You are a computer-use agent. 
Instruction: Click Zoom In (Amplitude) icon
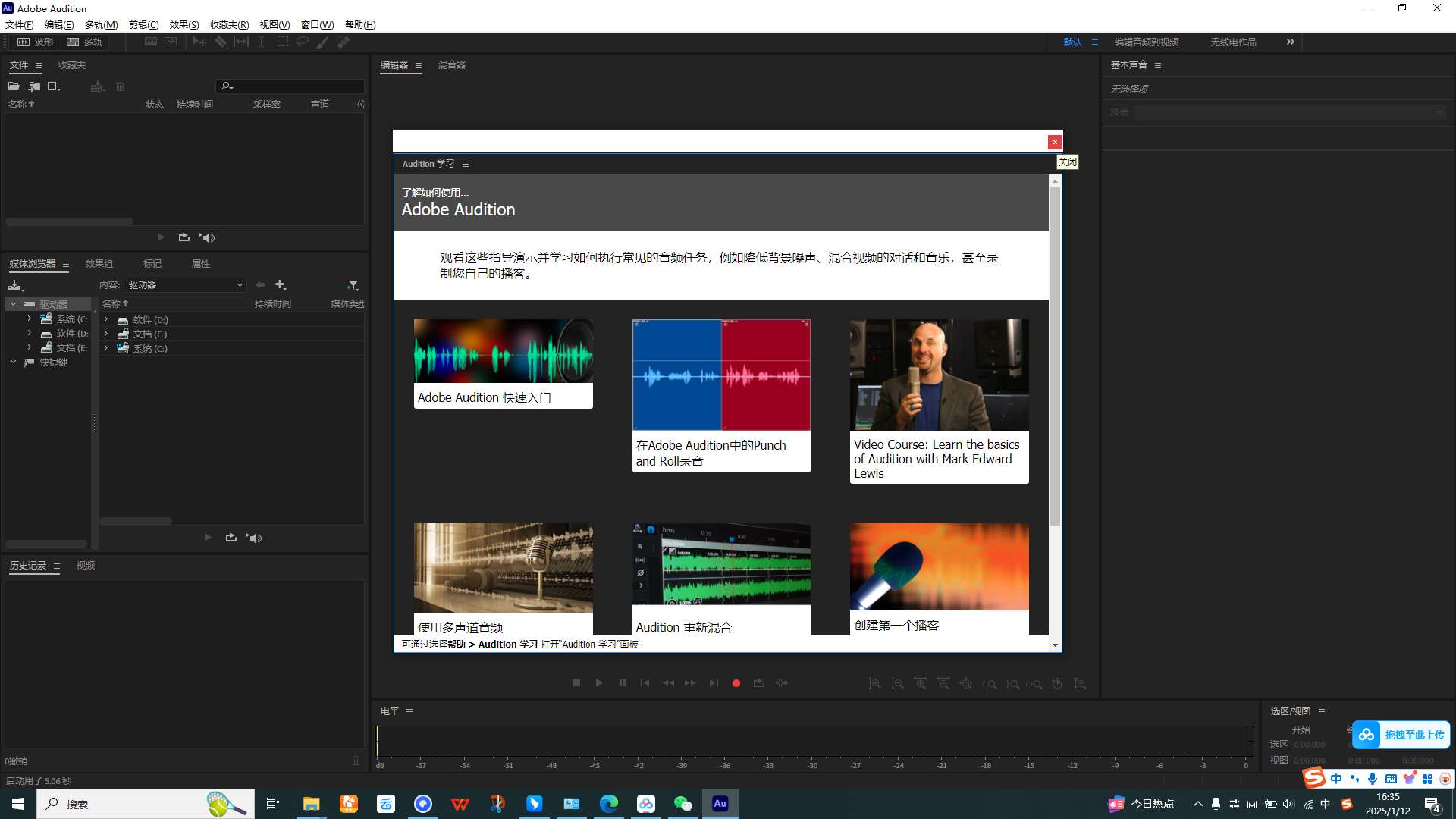[874, 684]
